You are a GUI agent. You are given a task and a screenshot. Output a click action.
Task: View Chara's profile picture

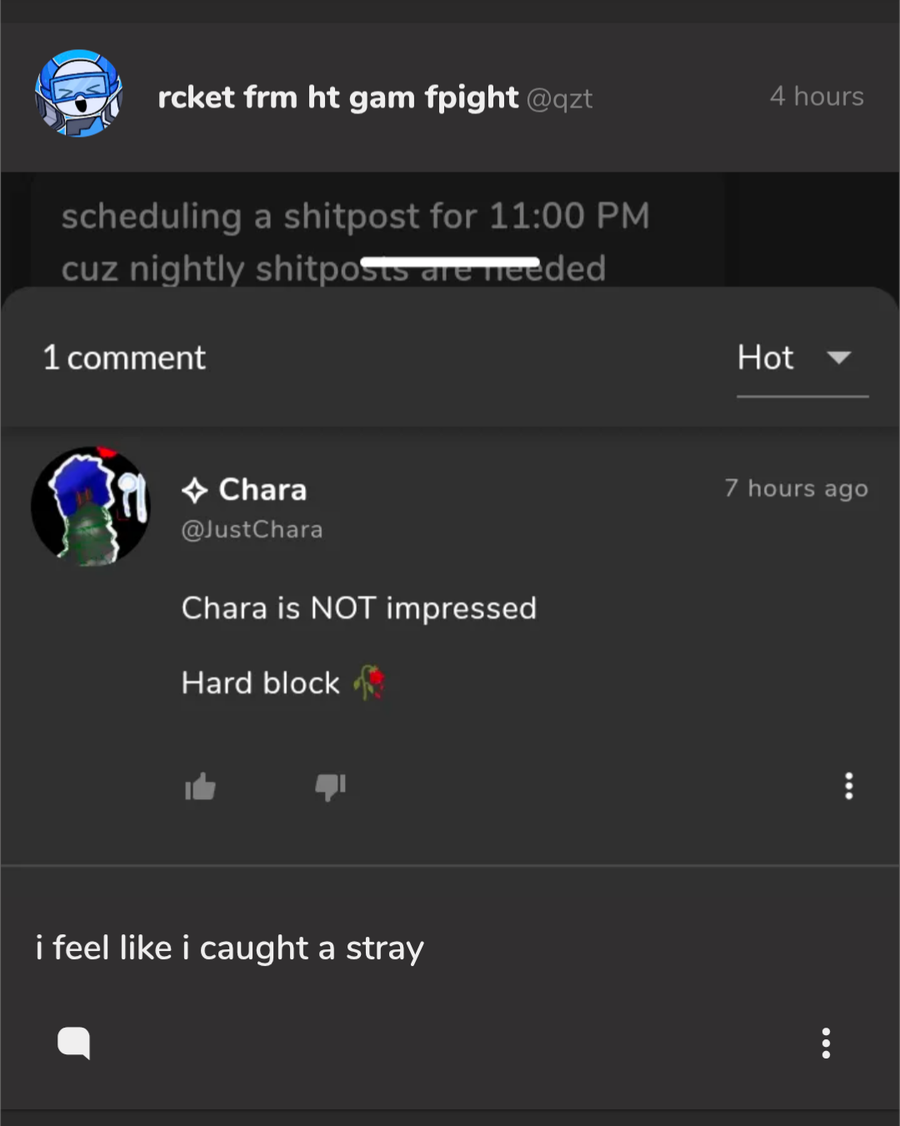[90, 505]
